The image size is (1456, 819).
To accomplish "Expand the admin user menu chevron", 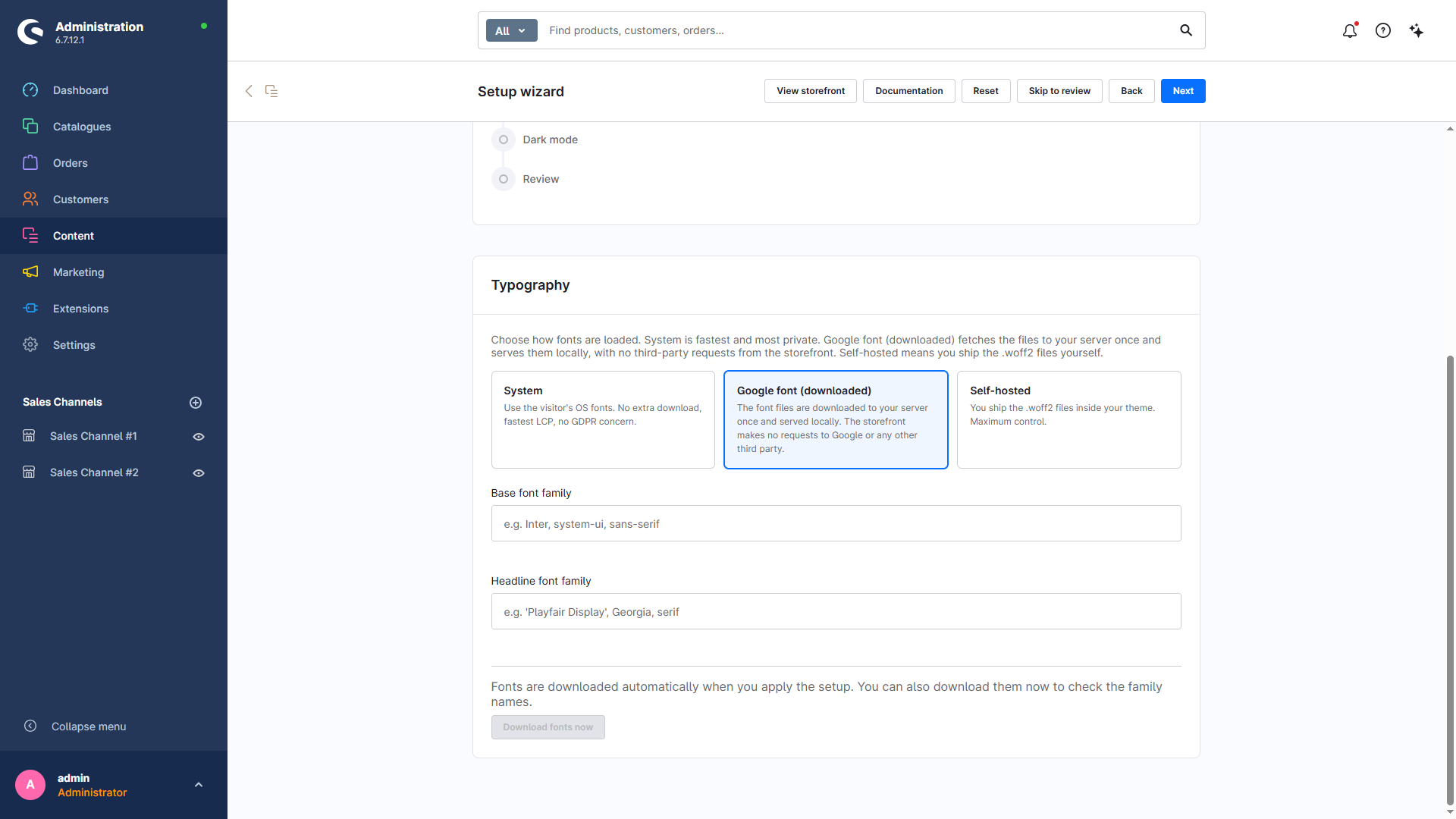I will tap(199, 785).
